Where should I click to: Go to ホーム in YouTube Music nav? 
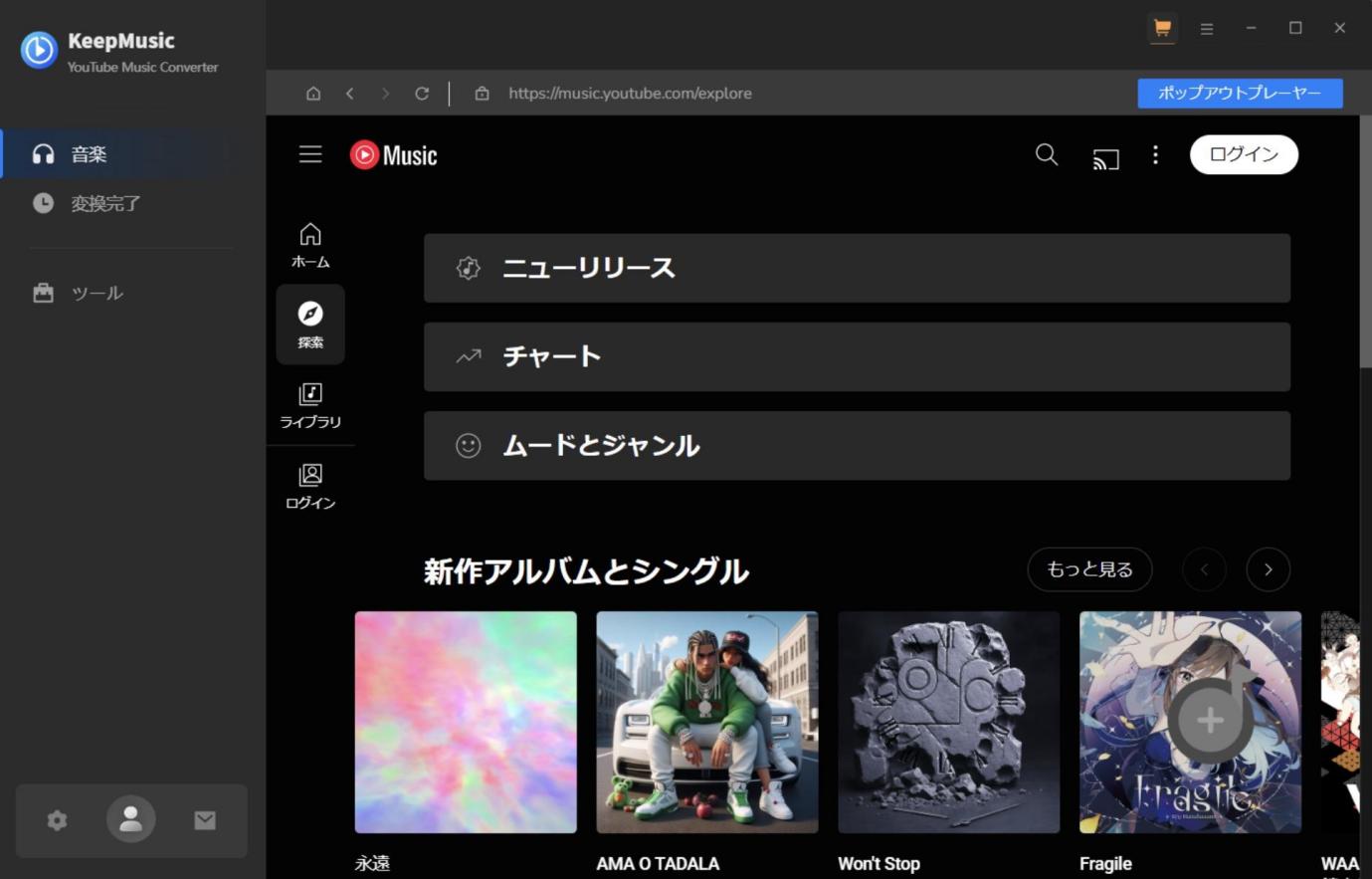tap(310, 245)
